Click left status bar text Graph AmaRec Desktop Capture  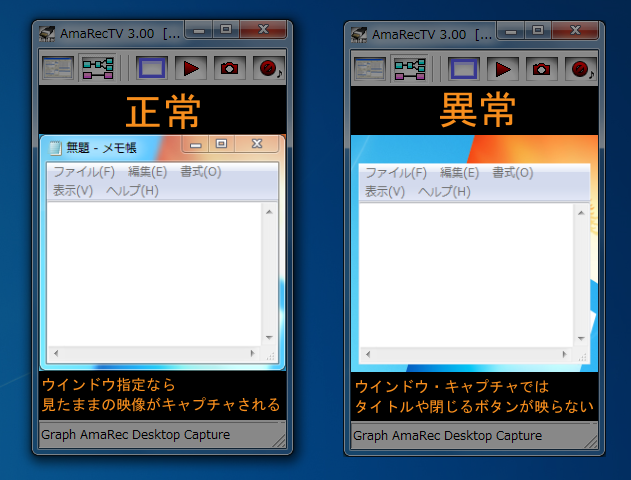pos(136,435)
